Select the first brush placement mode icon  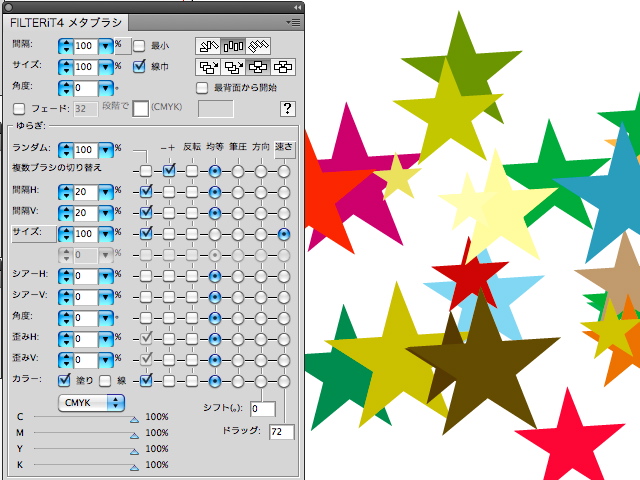tap(207, 46)
